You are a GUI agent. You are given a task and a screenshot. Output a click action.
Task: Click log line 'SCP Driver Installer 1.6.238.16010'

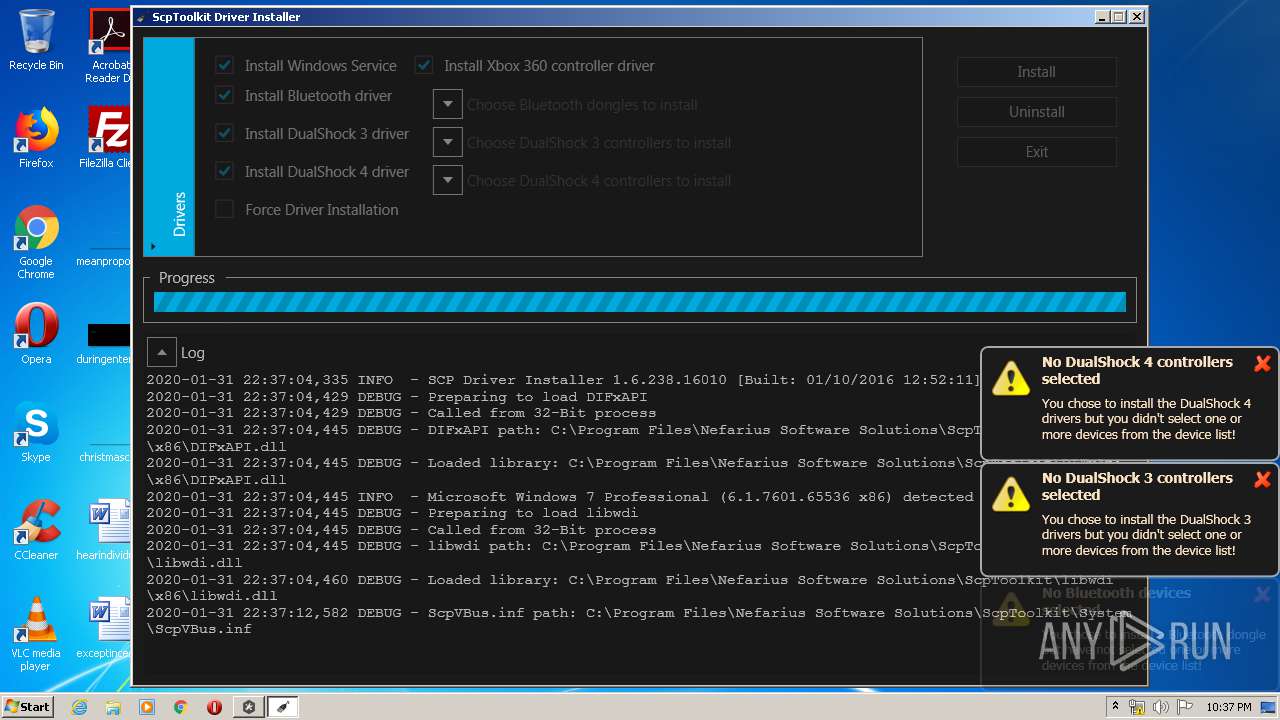tap(563, 380)
